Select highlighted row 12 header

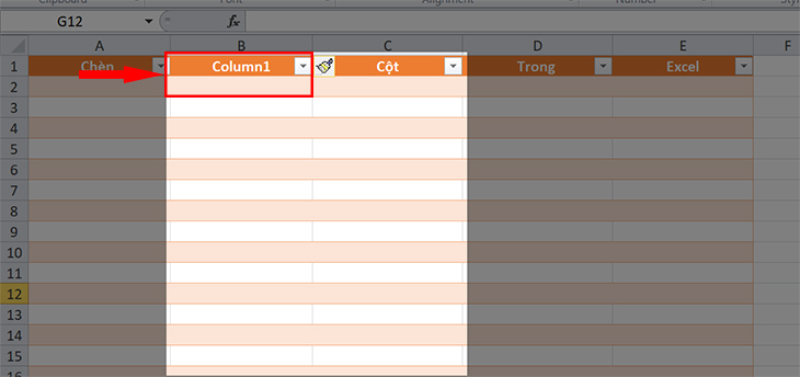coord(14,293)
